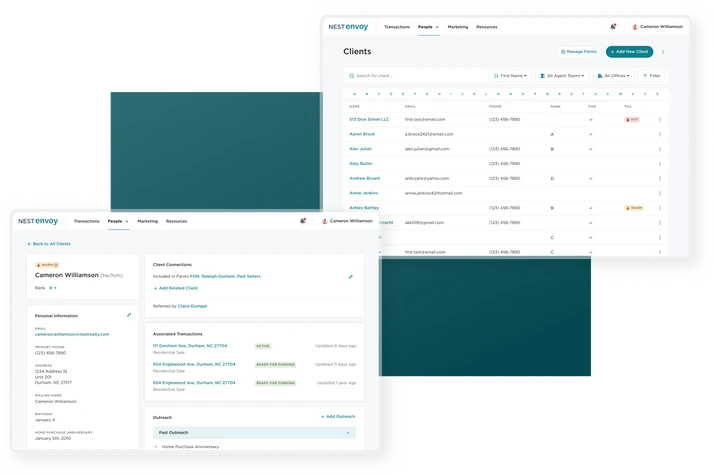Change Rank B dropdown on client profile
The height and width of the screenshot is (475, 714).
(x=53, y=288)
